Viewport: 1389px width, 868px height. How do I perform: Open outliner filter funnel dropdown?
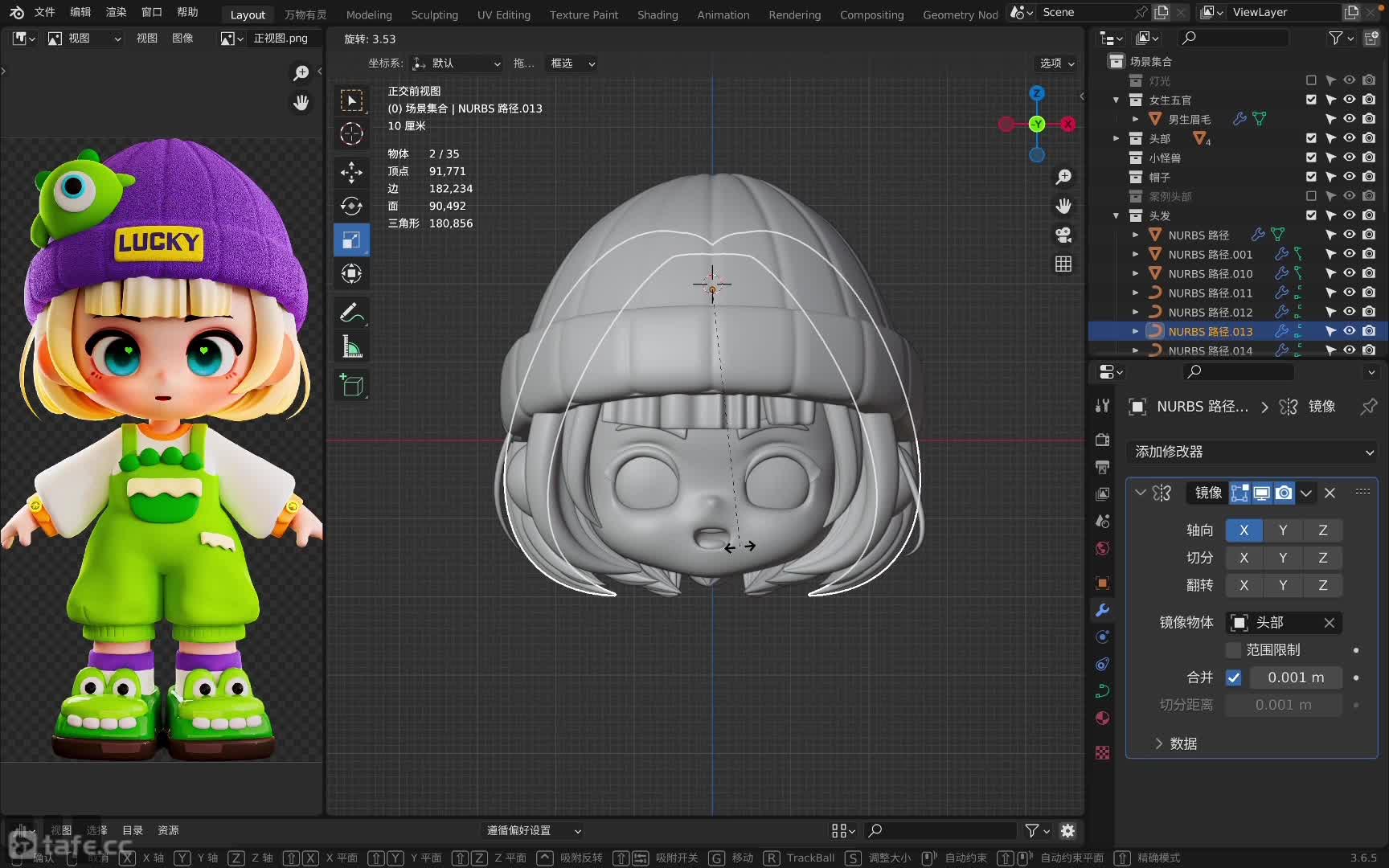coord(1341,38)
